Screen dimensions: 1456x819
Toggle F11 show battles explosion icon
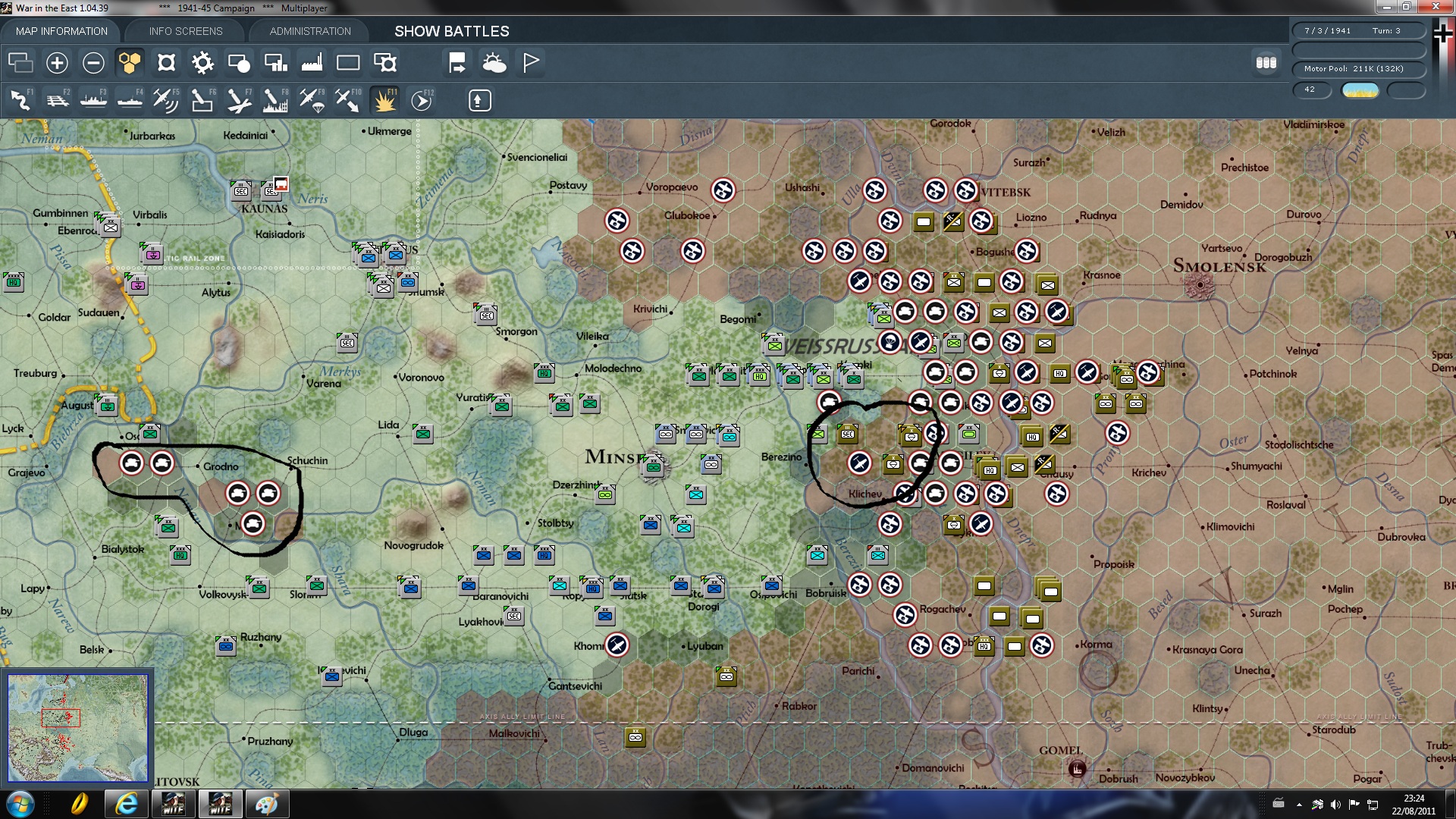[384, 100]
